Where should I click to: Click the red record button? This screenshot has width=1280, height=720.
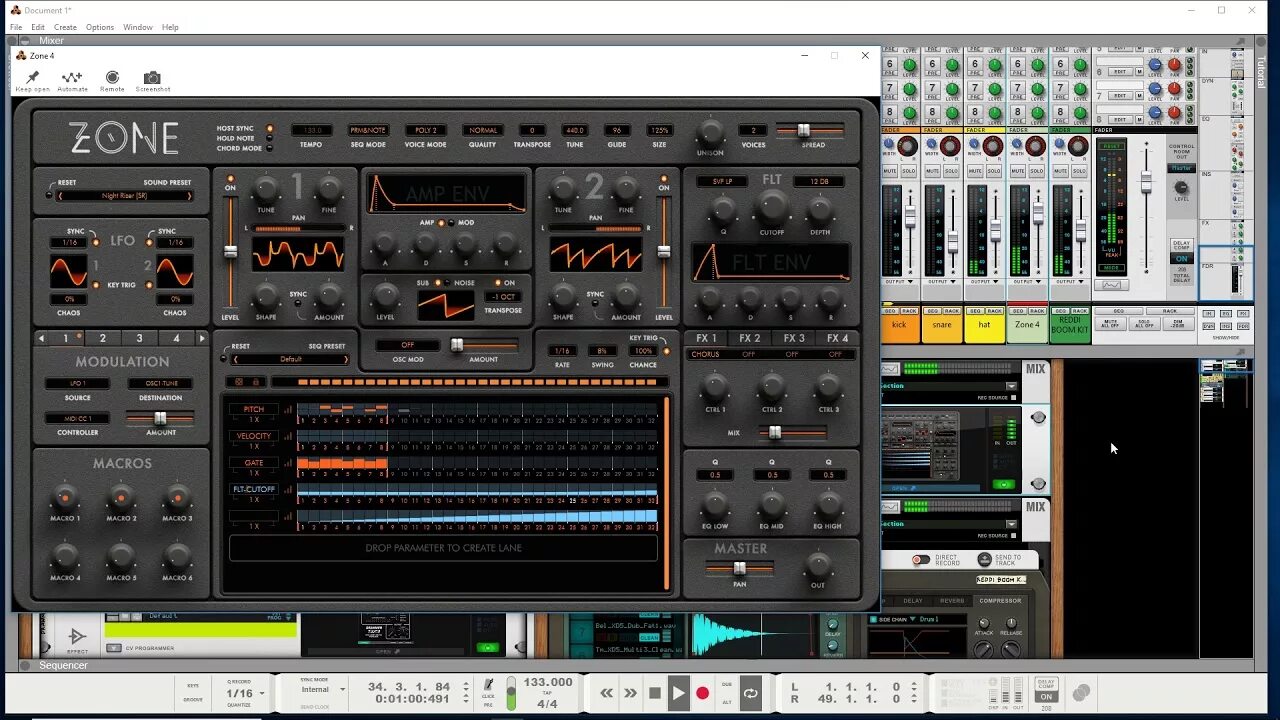[703, 693]
